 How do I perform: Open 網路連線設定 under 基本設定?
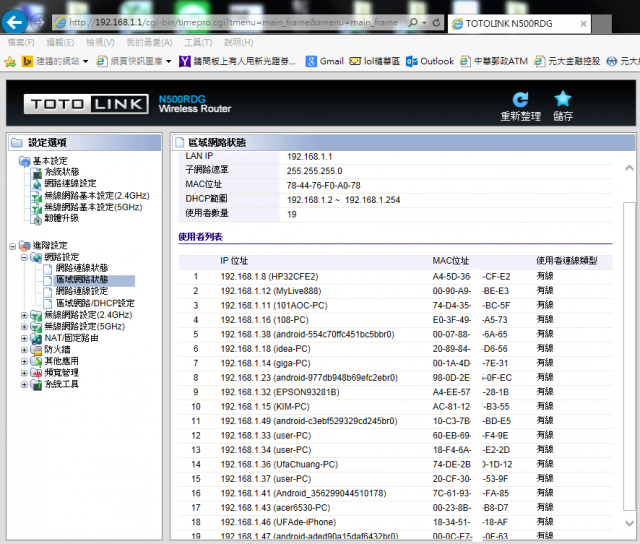pos(70,184)
